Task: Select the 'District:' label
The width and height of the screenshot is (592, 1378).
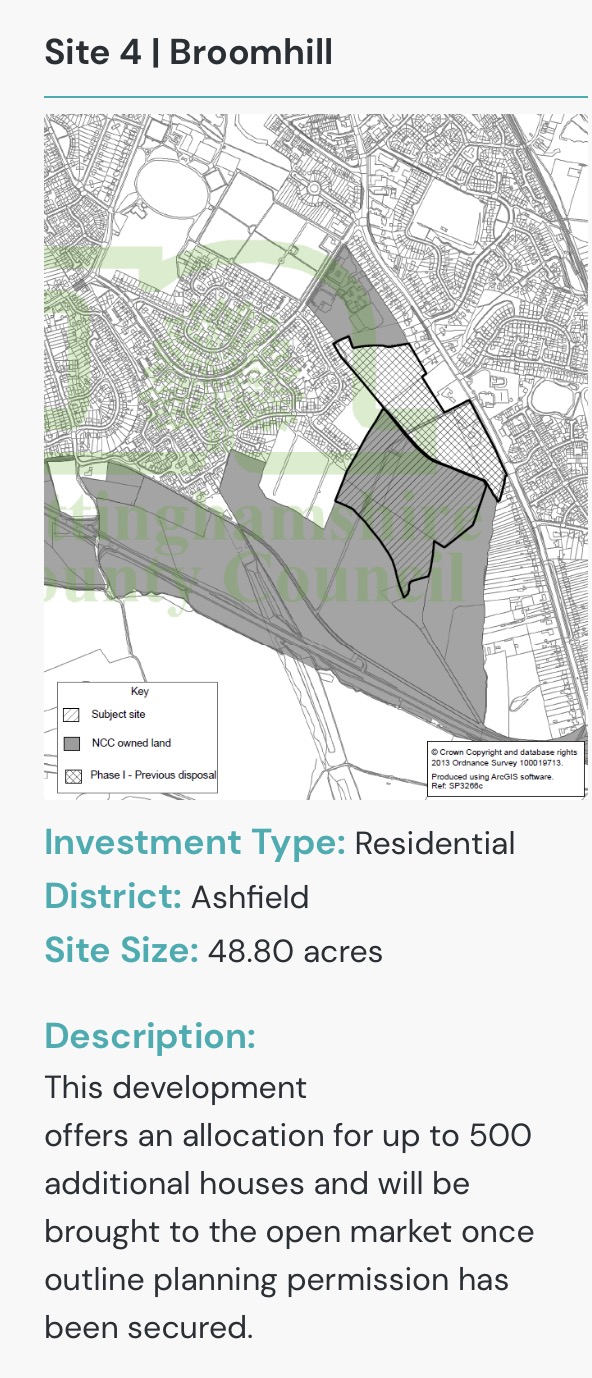Action: coord(113,897)
